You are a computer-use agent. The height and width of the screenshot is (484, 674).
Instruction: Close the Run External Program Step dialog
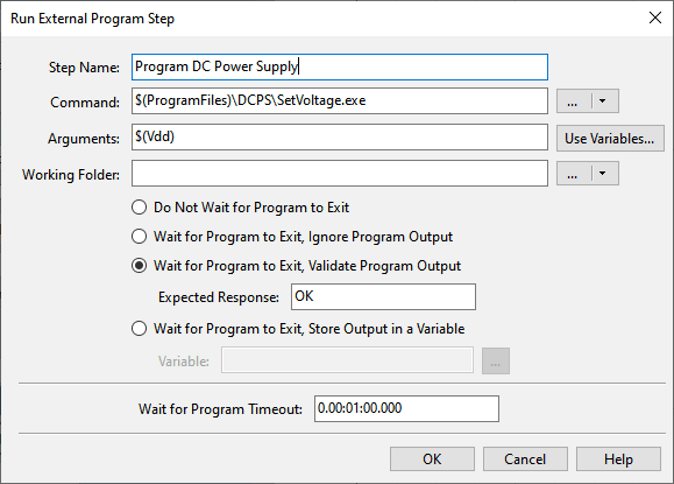[x=655, y=17]
